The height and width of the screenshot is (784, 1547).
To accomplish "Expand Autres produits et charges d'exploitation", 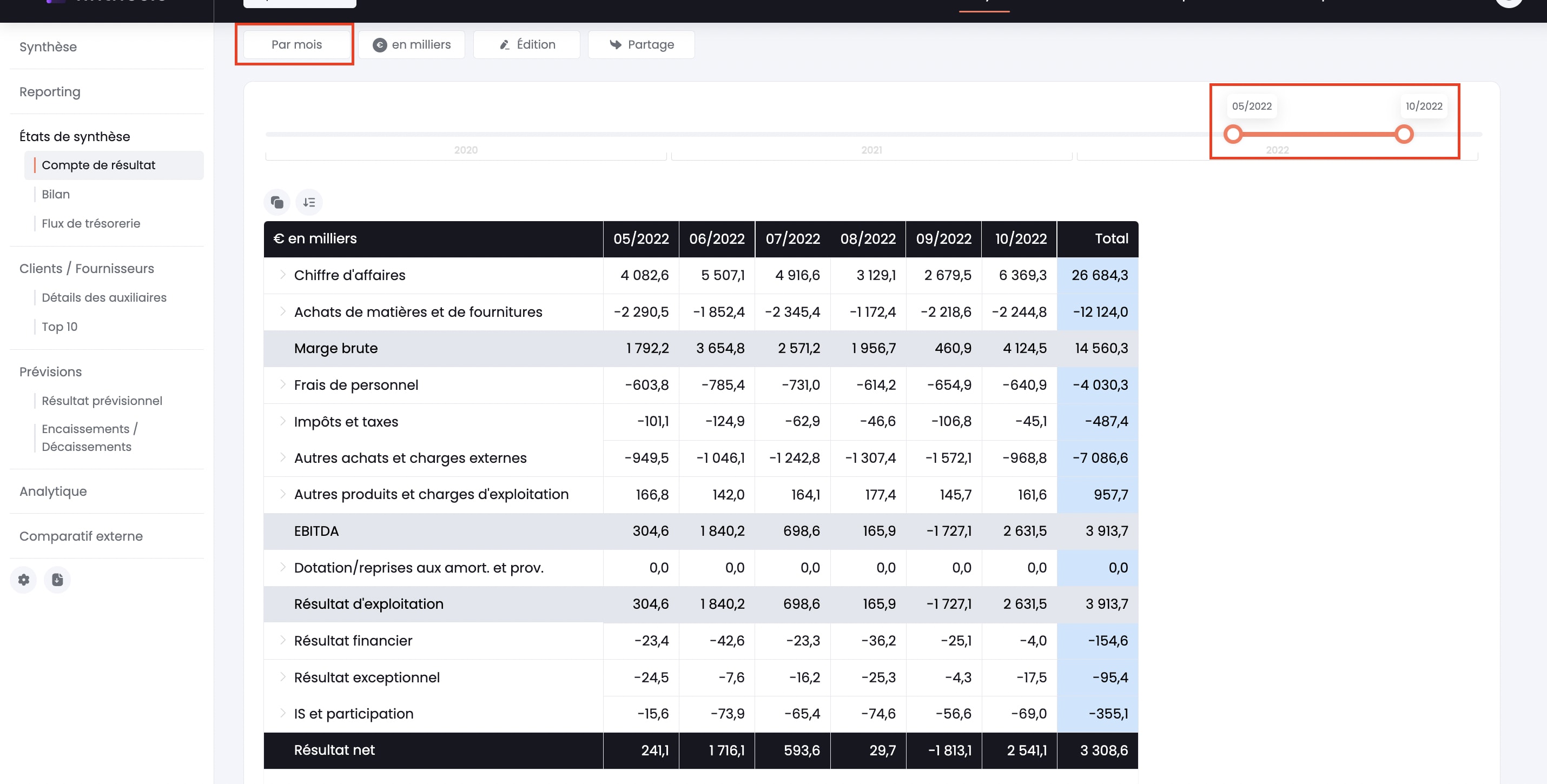I will pyautogui.click(x=283, y=494).
